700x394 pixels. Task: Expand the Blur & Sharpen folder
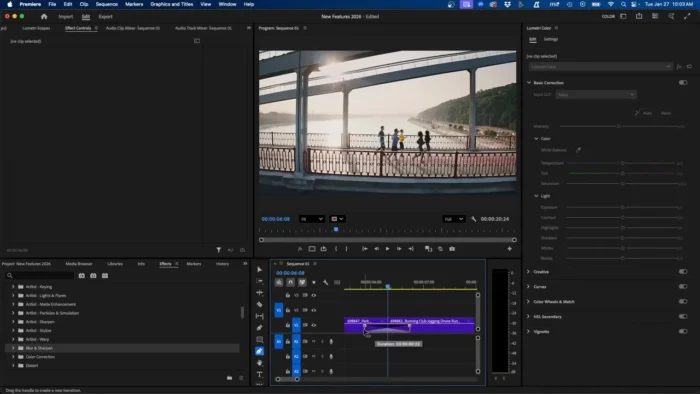click(x=13, y=348)
